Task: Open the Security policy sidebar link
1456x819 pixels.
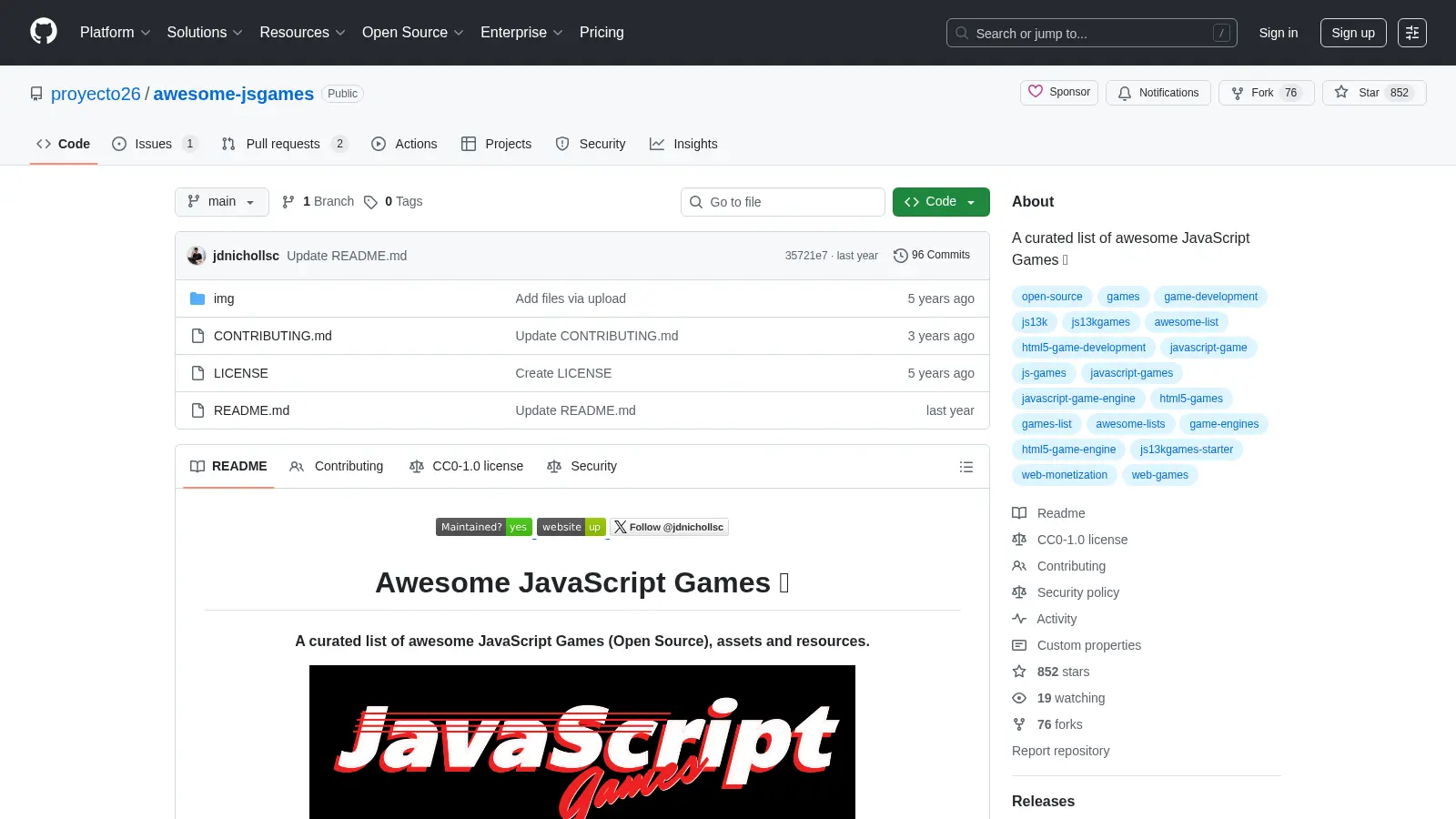Action: click(1066, 592)
